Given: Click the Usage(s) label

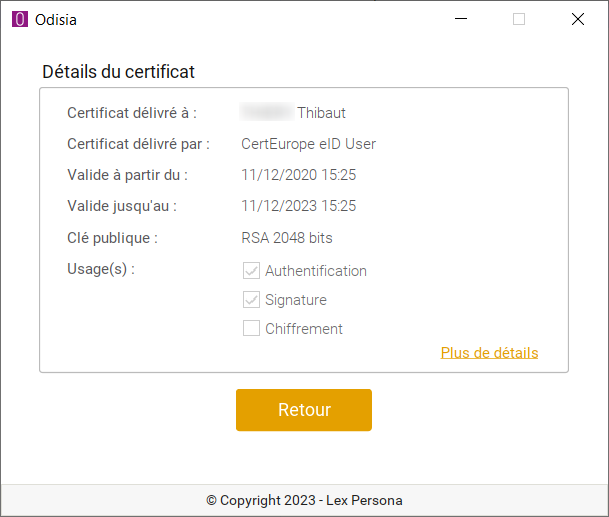Looking at the screenshot, I should coord(101,269).
